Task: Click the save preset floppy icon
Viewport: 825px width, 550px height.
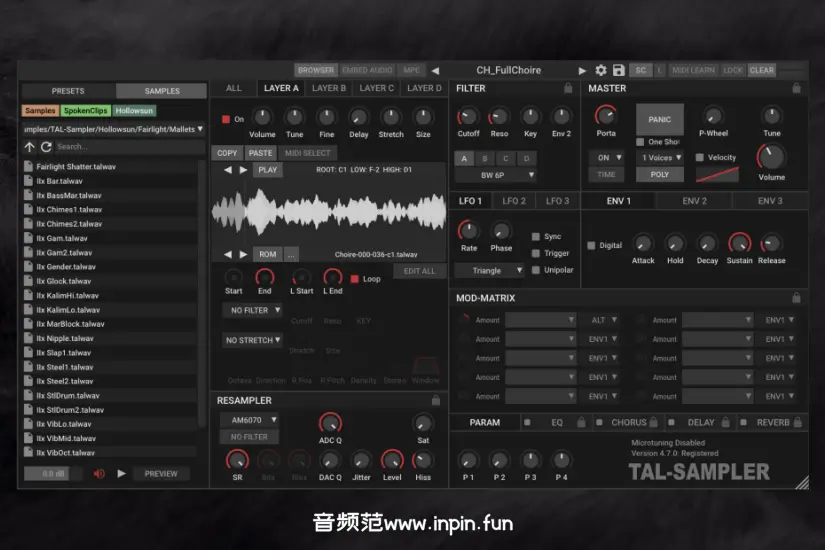Action: [x=619, y=70]
